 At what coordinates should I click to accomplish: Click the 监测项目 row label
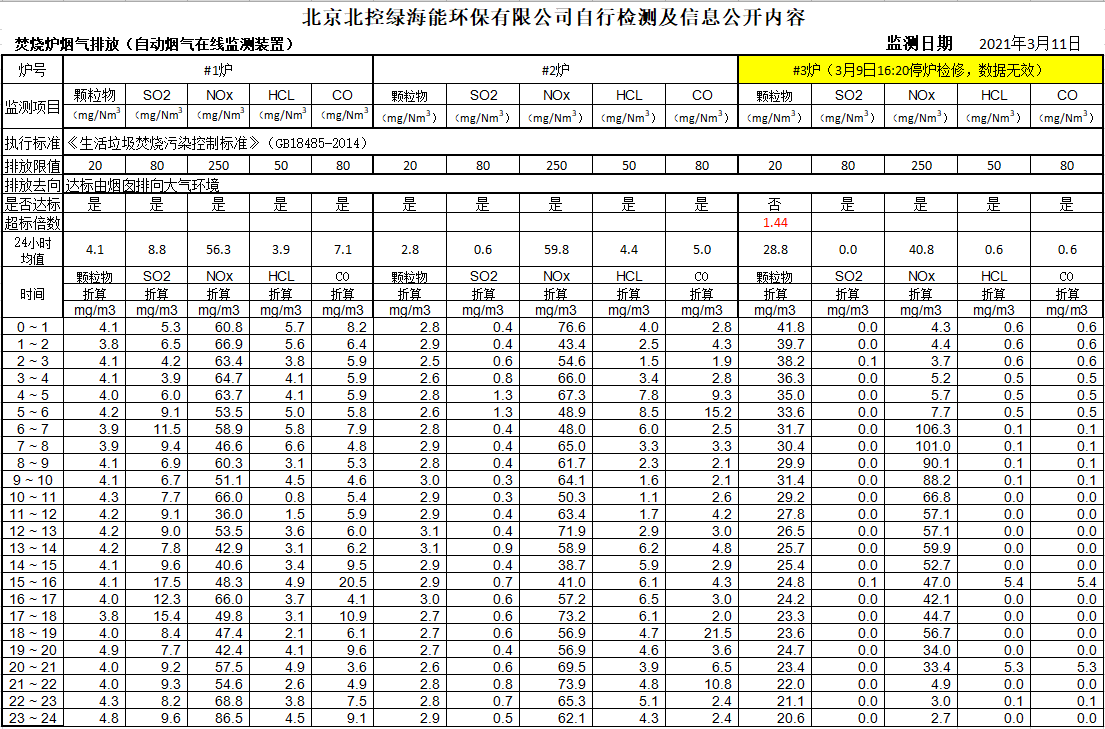32,106
